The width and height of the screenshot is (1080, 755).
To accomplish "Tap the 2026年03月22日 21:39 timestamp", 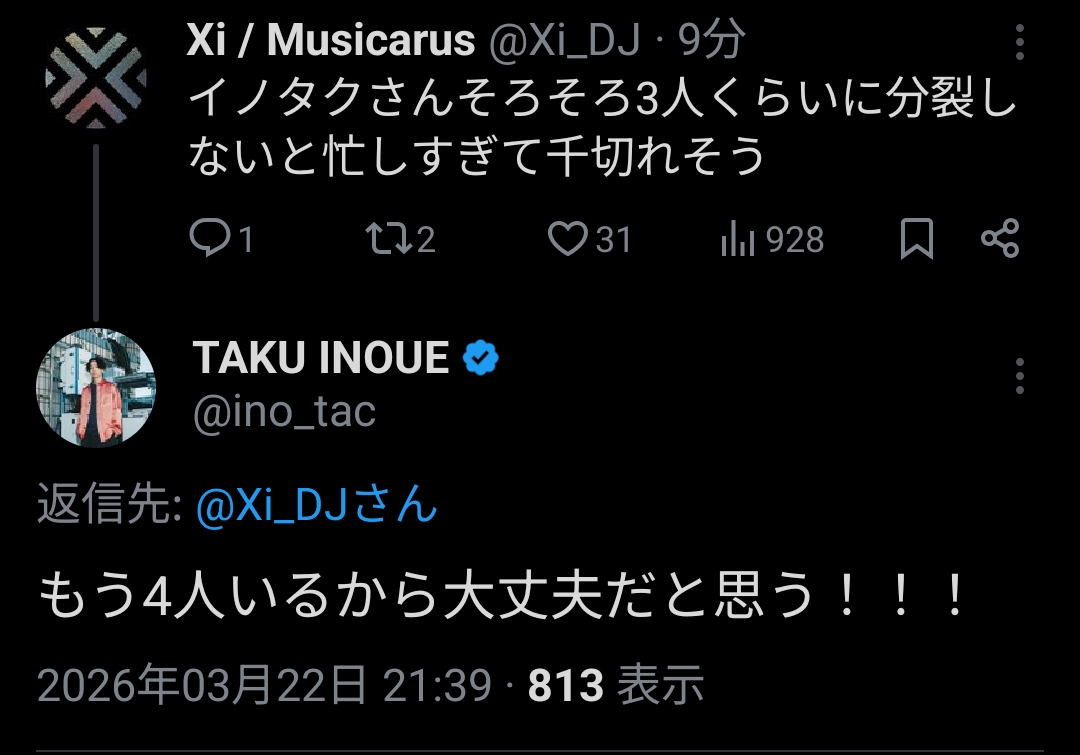I will click(264, 686).
